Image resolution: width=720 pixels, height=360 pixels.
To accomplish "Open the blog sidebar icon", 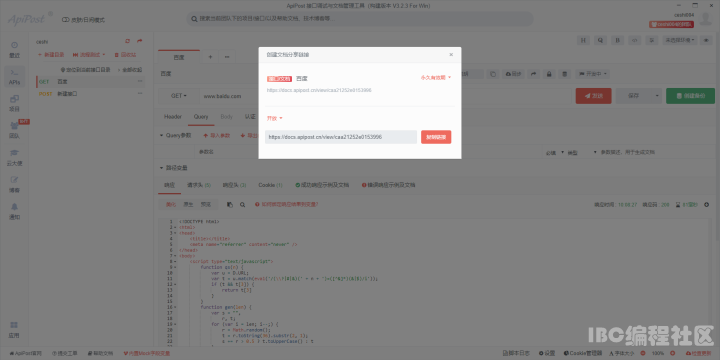I will tap(15, 184).
